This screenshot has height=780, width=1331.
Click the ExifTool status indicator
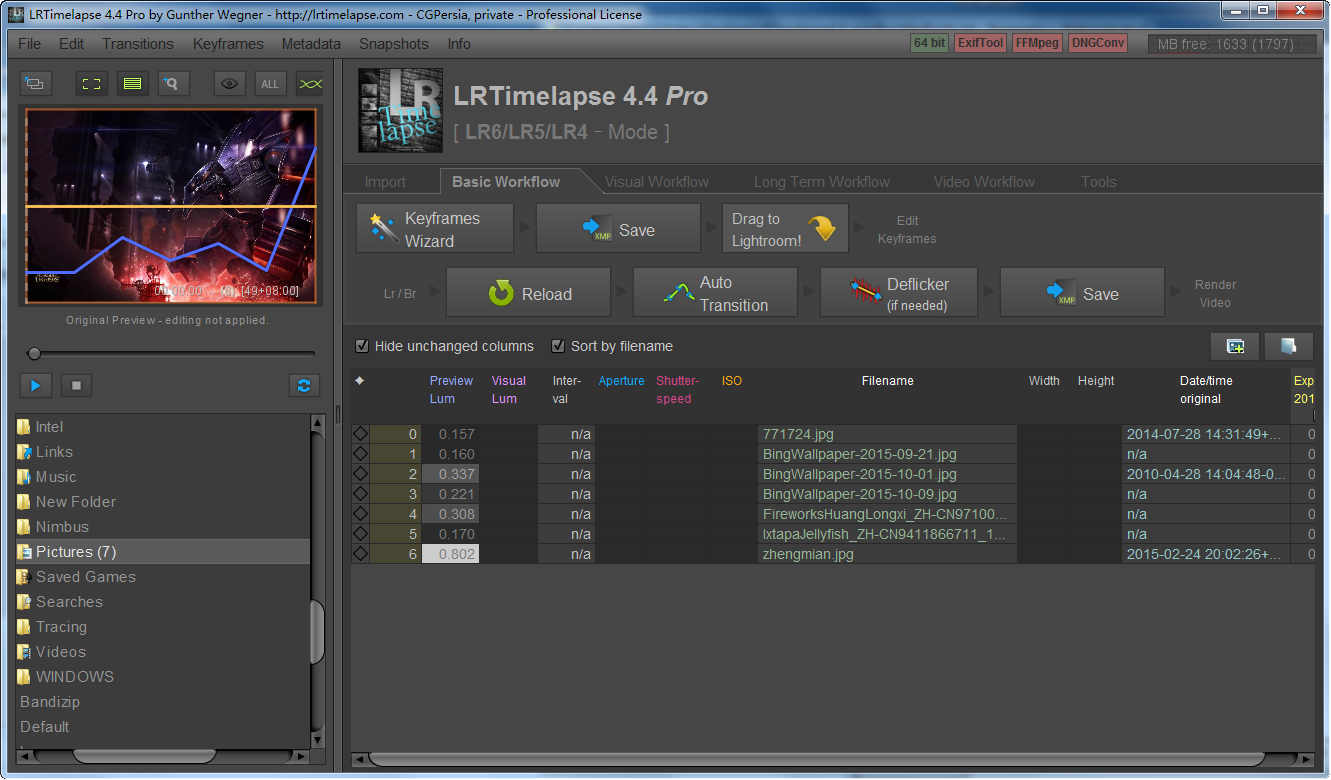coord(980,43)
